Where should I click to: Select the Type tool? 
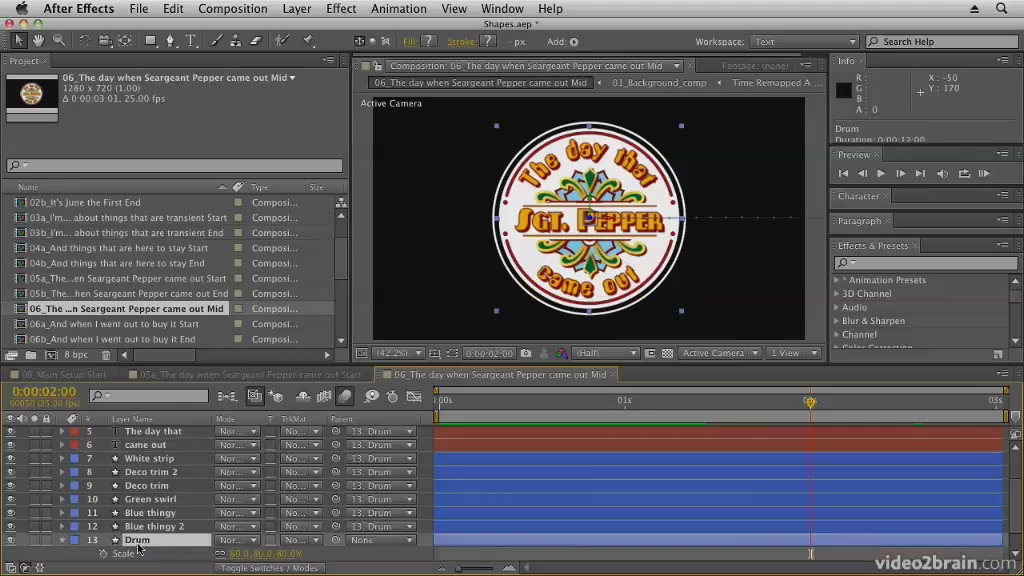point(191,40)
